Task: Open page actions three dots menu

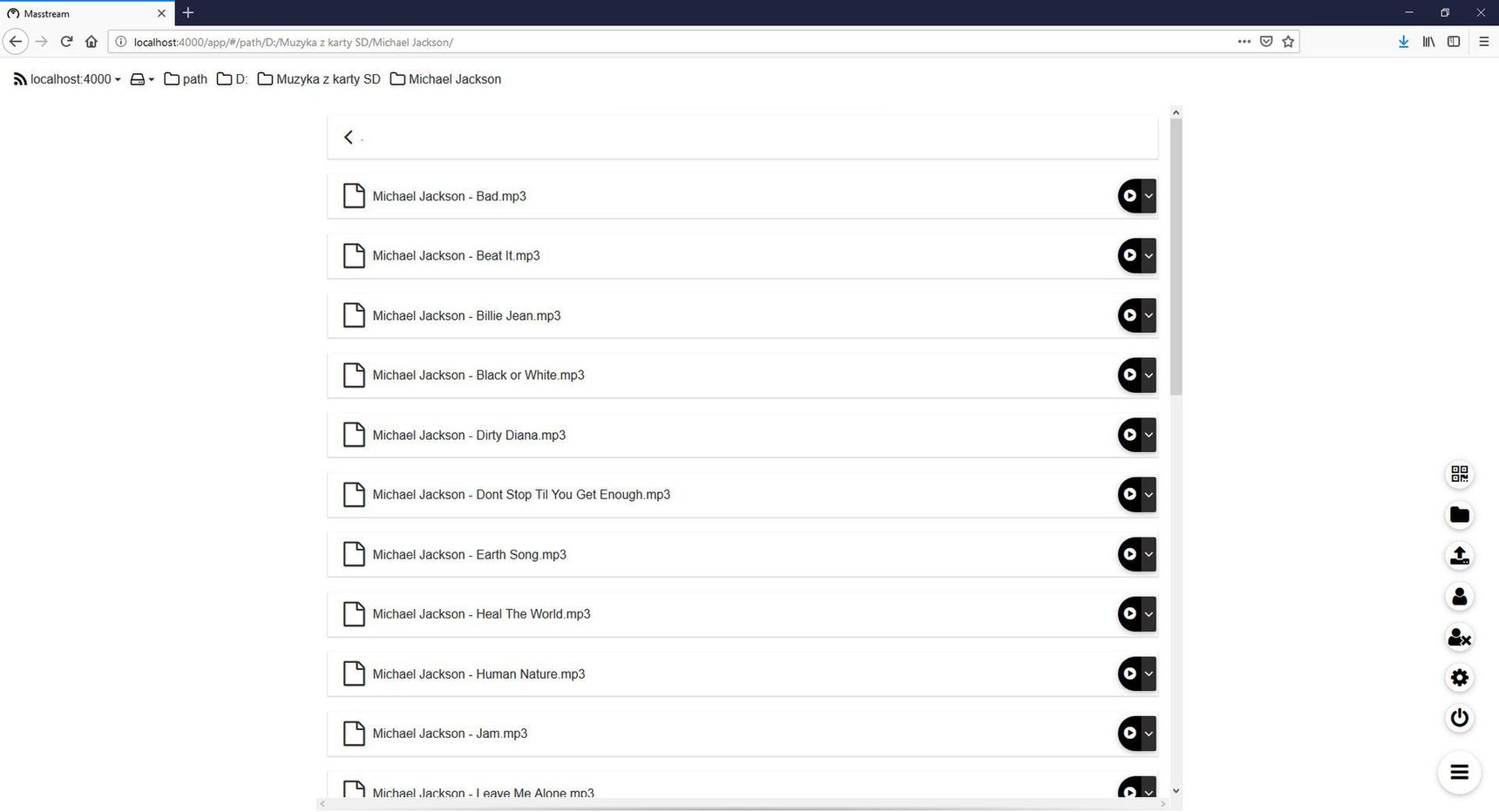Action: 1245,41
